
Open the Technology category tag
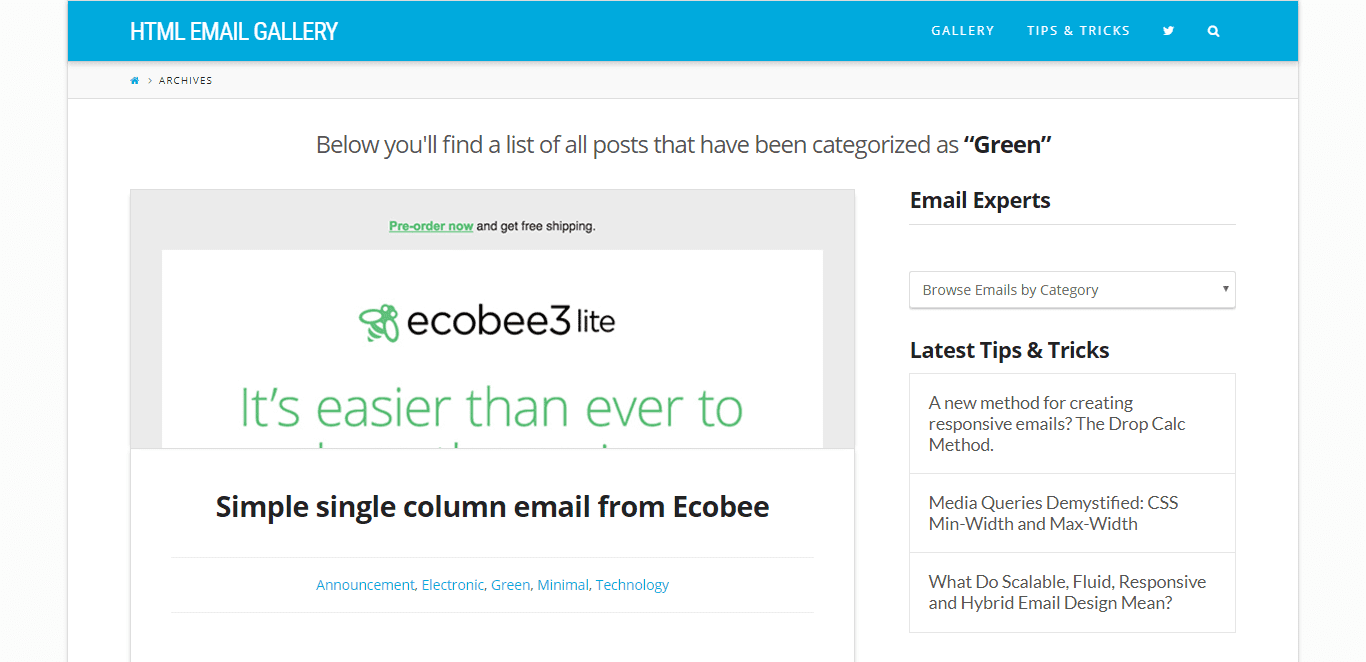[x=632, y=585]
